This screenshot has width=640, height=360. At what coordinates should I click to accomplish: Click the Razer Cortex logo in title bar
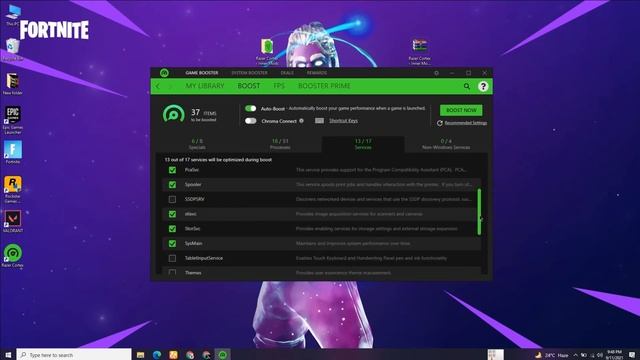click(x=164, y=73)
